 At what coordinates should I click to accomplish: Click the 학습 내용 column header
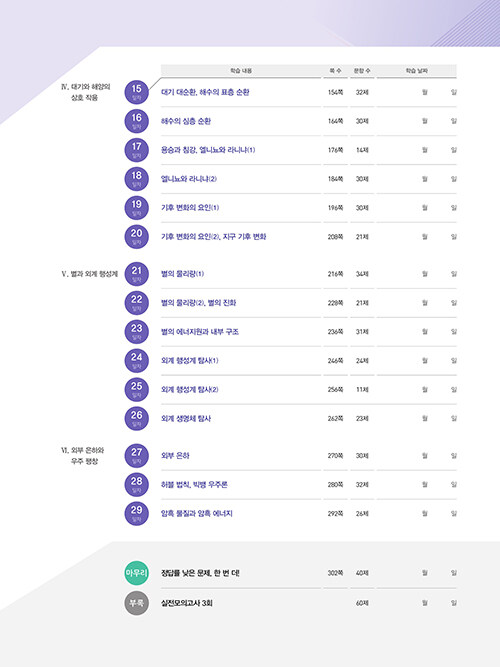tap(241, 71)
